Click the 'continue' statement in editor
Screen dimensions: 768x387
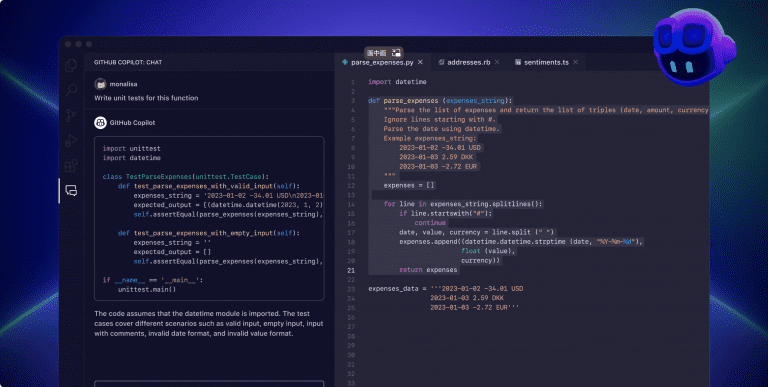pyautogui.click(x=430, y=222)
